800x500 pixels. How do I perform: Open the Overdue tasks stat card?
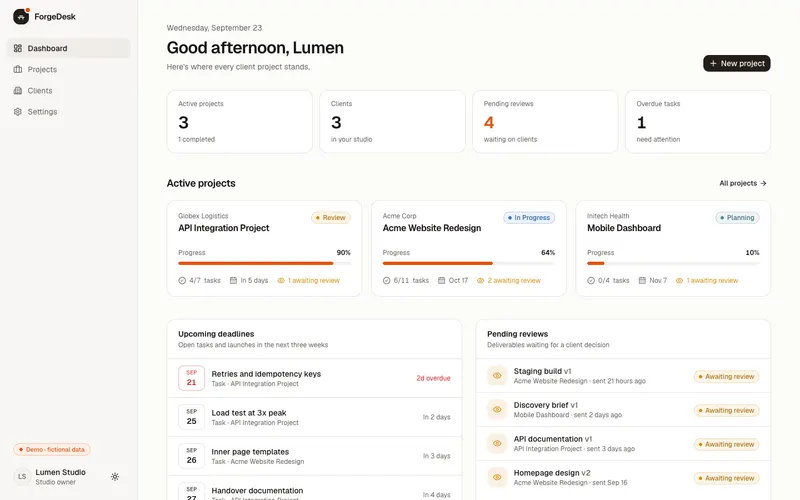coord(697,121)
